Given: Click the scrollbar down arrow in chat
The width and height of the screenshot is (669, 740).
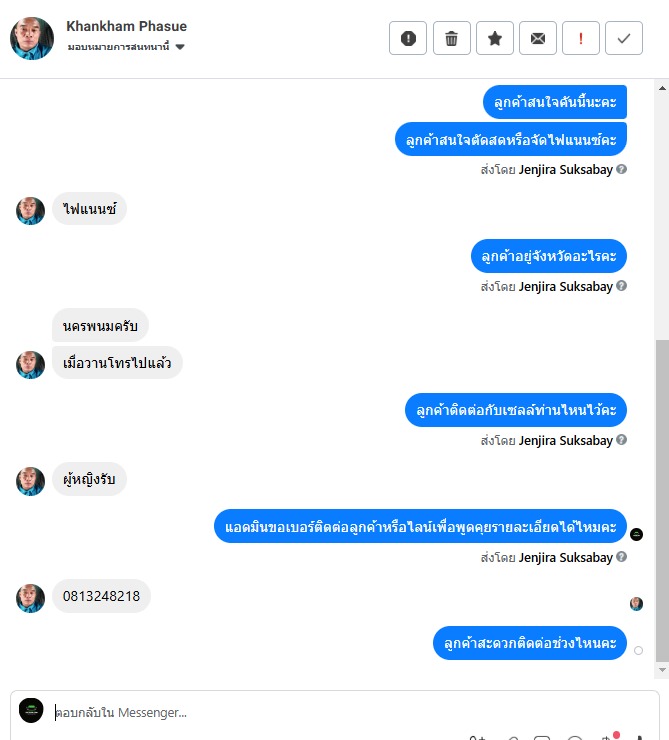Looking at the screenshot, I should coord(662,670).
